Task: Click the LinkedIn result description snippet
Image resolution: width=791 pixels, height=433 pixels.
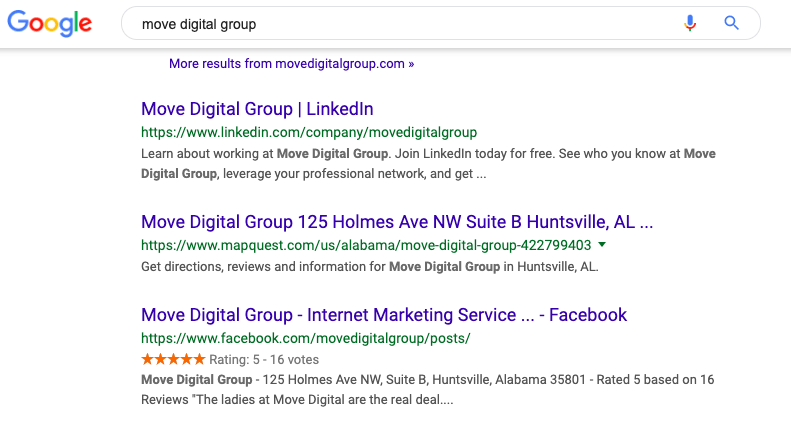Action: 428,164
